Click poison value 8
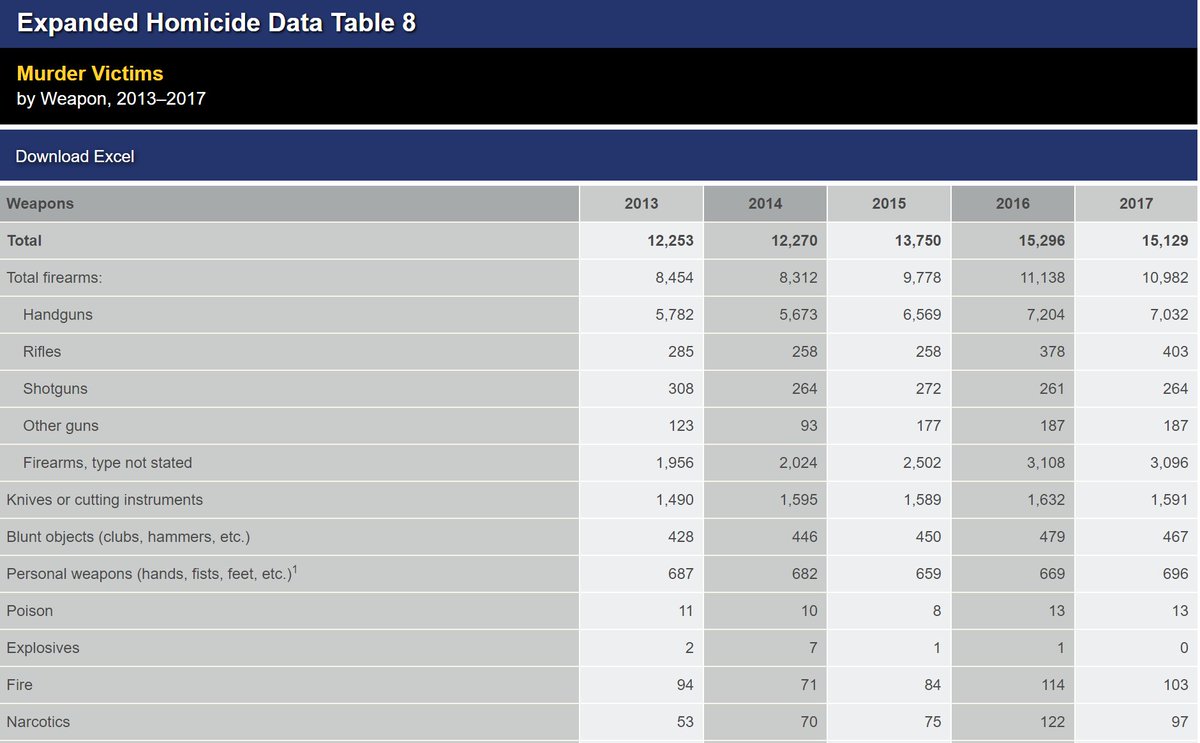1200x743 pixels. coord(937,610)
